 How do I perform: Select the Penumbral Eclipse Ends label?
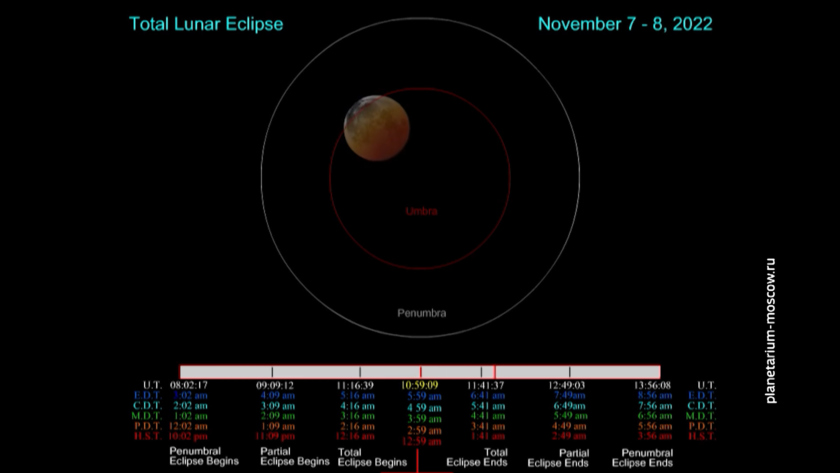[642, 457]
